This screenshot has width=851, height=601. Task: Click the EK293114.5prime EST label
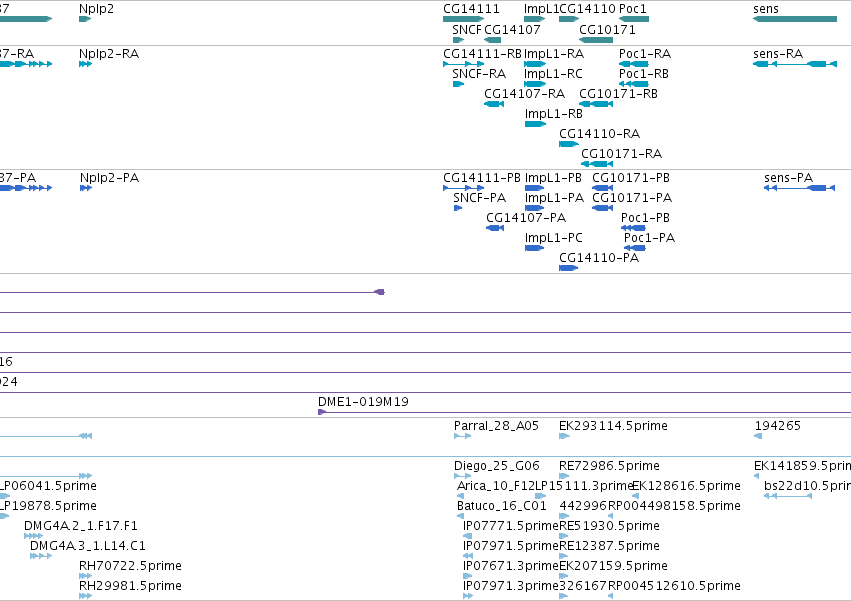tap(613, 426)
